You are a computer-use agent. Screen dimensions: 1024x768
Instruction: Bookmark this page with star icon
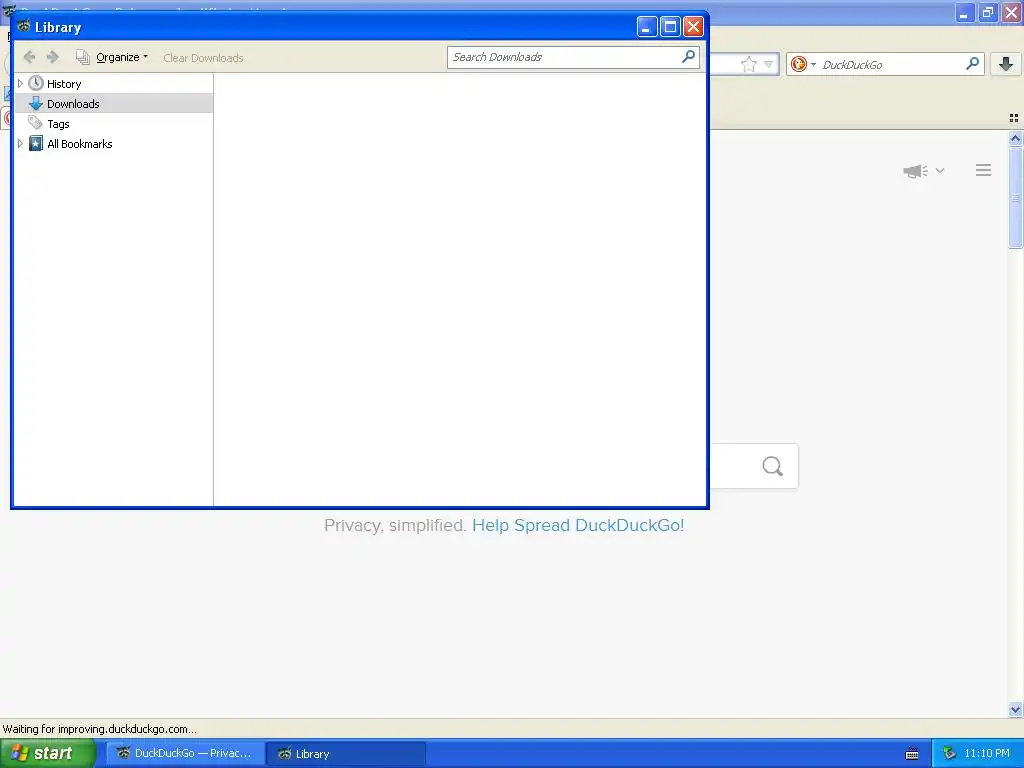[748, 64]
